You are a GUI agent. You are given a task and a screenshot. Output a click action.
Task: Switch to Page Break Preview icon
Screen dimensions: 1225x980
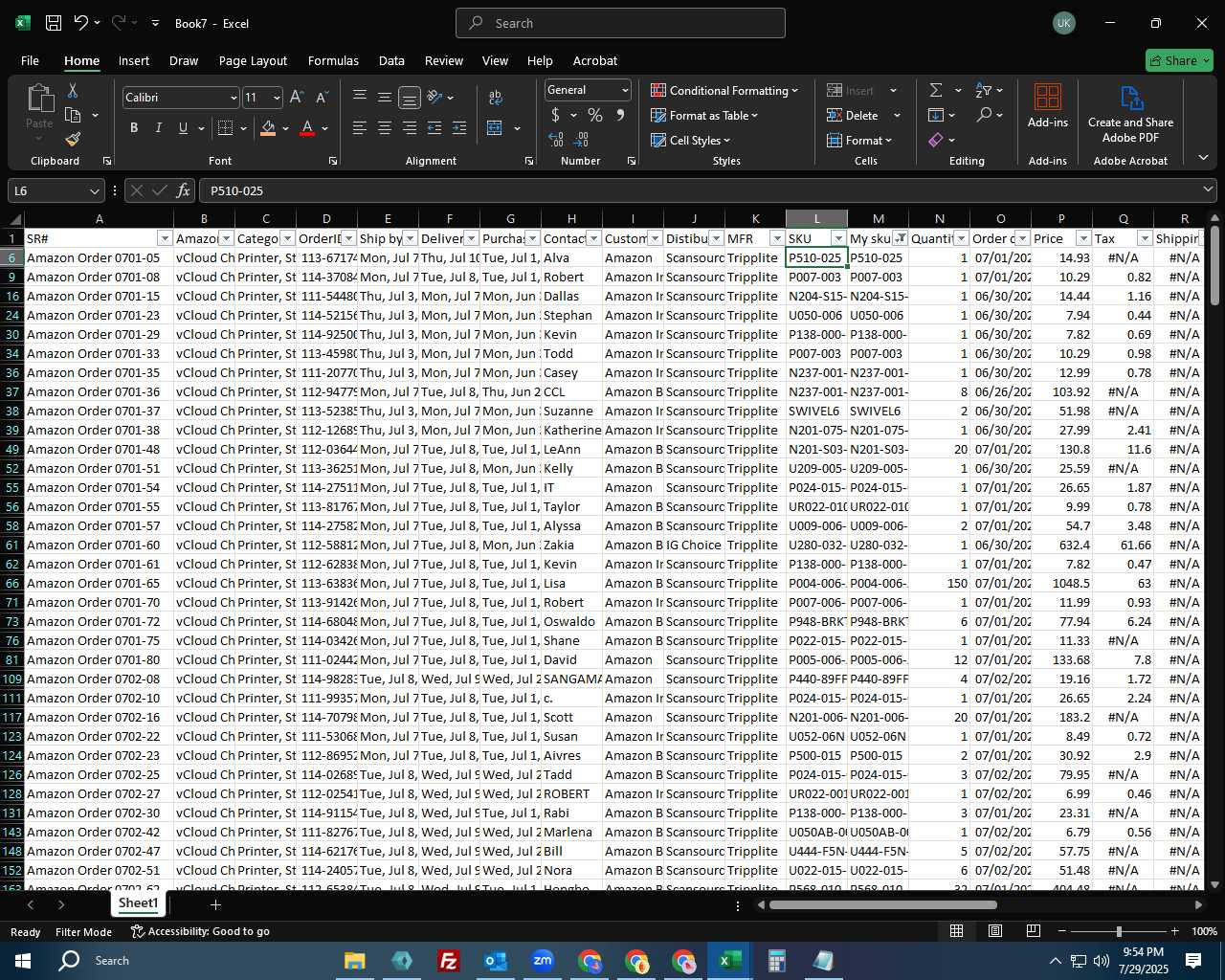click(x=1033, y=931)
